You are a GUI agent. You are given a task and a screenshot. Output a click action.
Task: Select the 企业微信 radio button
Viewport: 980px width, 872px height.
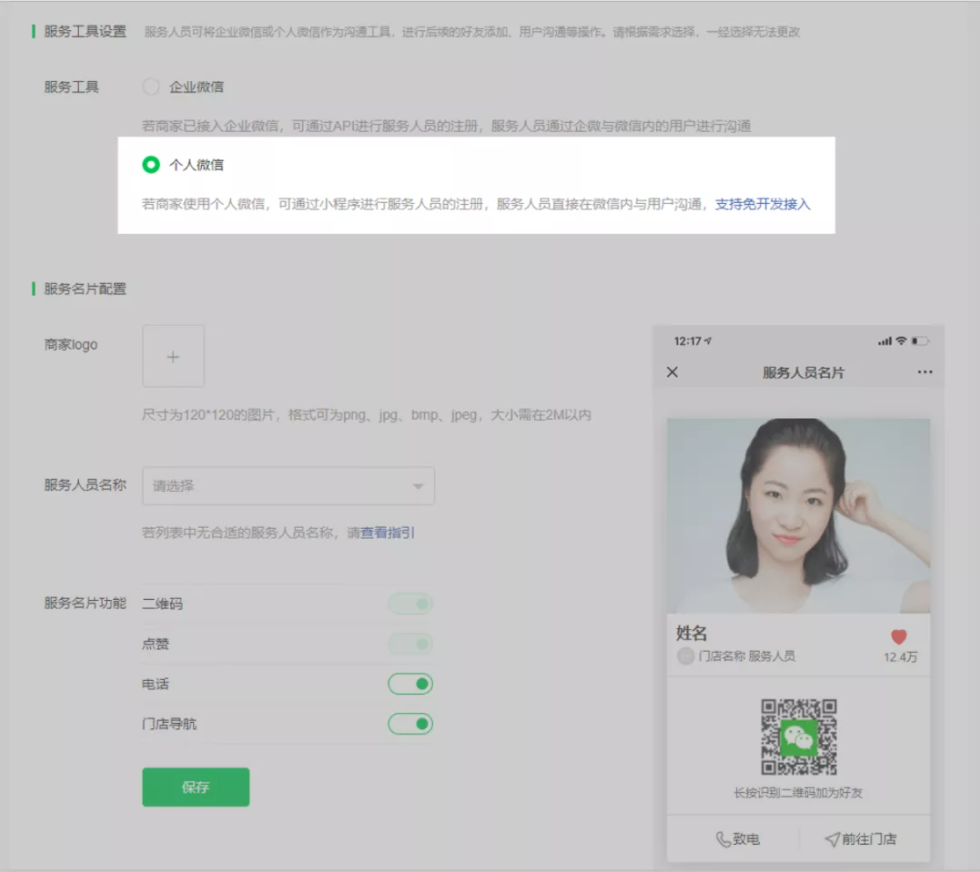point(151,87)
